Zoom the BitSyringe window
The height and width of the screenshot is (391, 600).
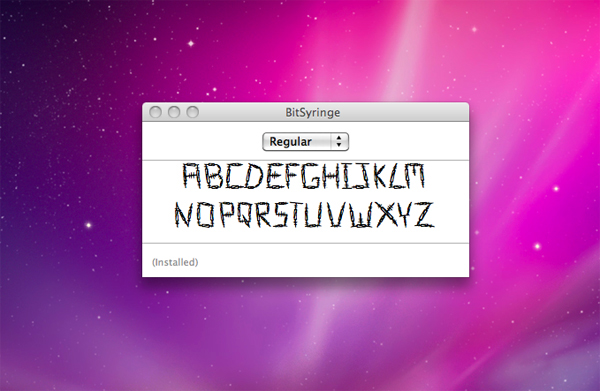192,112
